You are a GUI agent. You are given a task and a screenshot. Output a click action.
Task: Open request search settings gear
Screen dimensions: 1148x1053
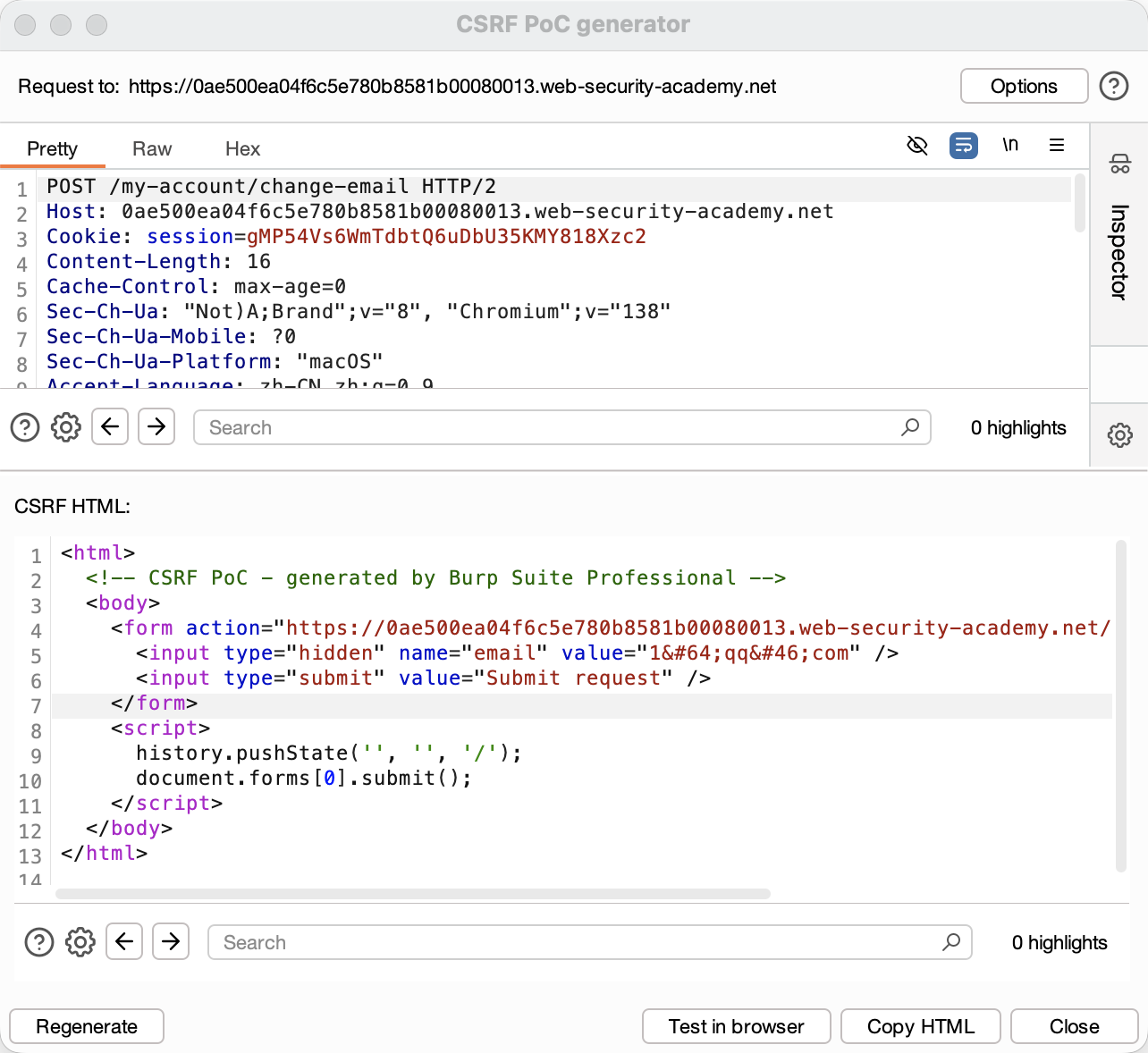(66, 427)
